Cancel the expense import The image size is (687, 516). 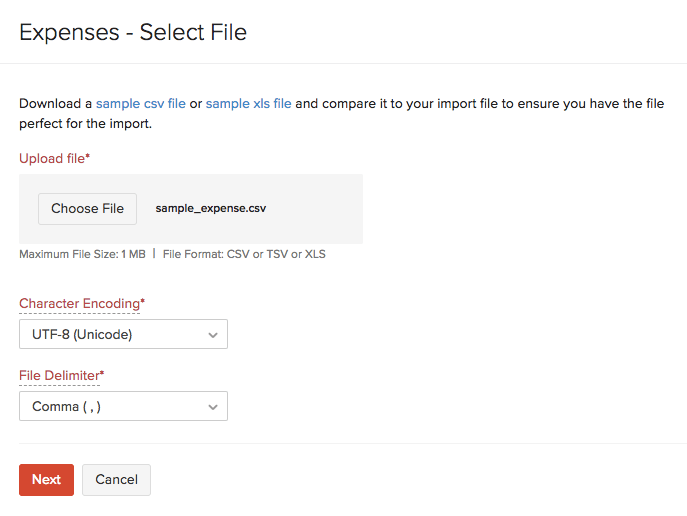point(116,480)
